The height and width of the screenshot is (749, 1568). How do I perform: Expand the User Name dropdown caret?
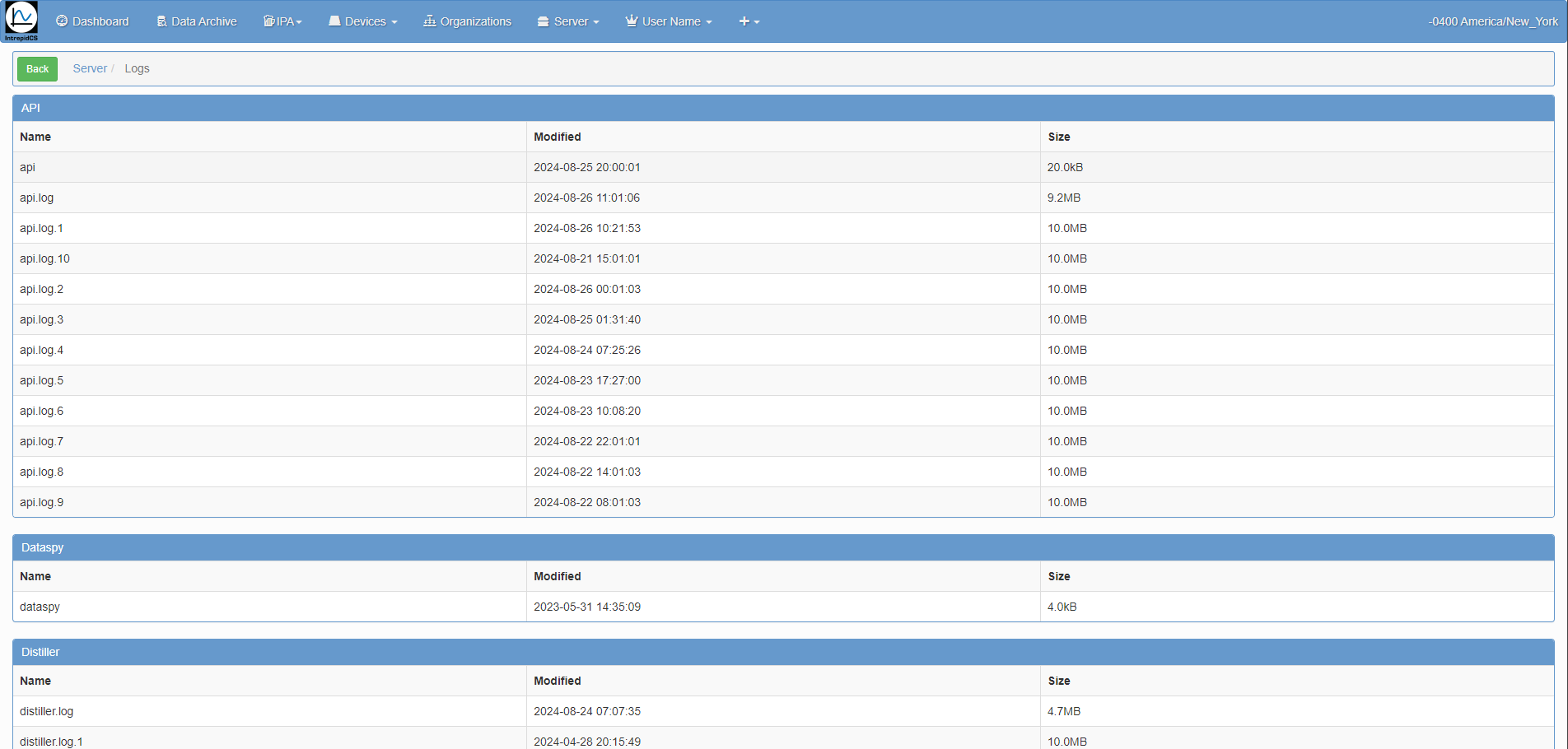(x=709, y=22)
